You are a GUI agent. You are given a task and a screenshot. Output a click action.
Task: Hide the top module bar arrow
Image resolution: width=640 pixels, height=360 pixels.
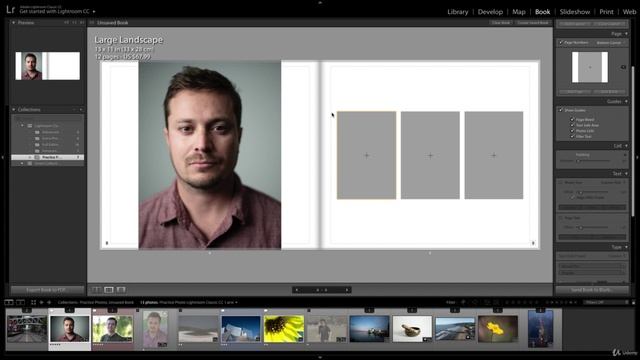pyautogui.click(x=320, y=2)
